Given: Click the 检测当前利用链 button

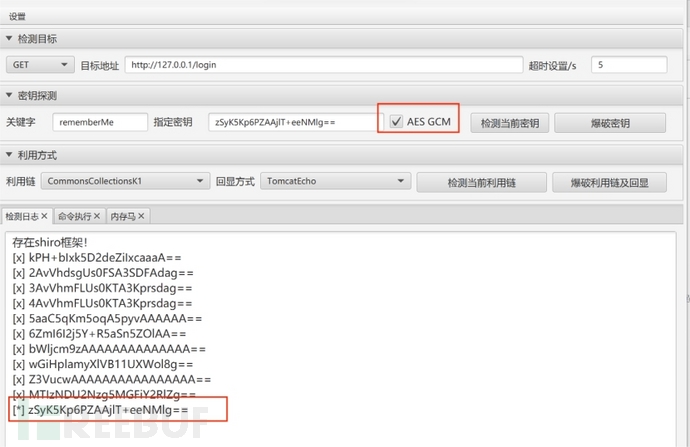Looking at the screenshot, I should [481, 183].
